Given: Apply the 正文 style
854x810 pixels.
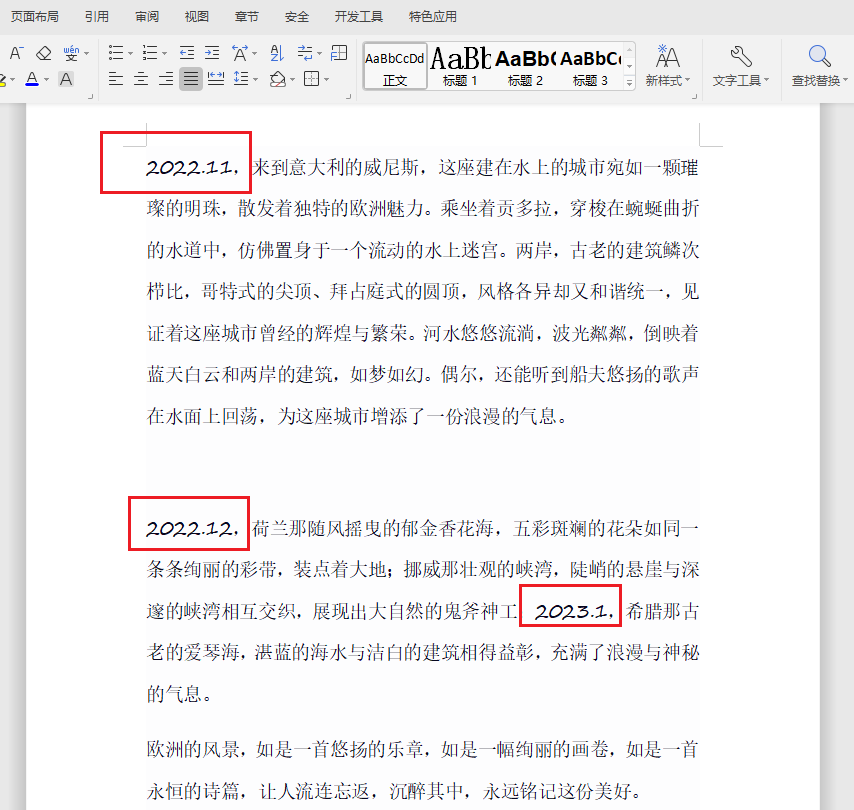Looking at the screenshot, I should coord(394,65).
